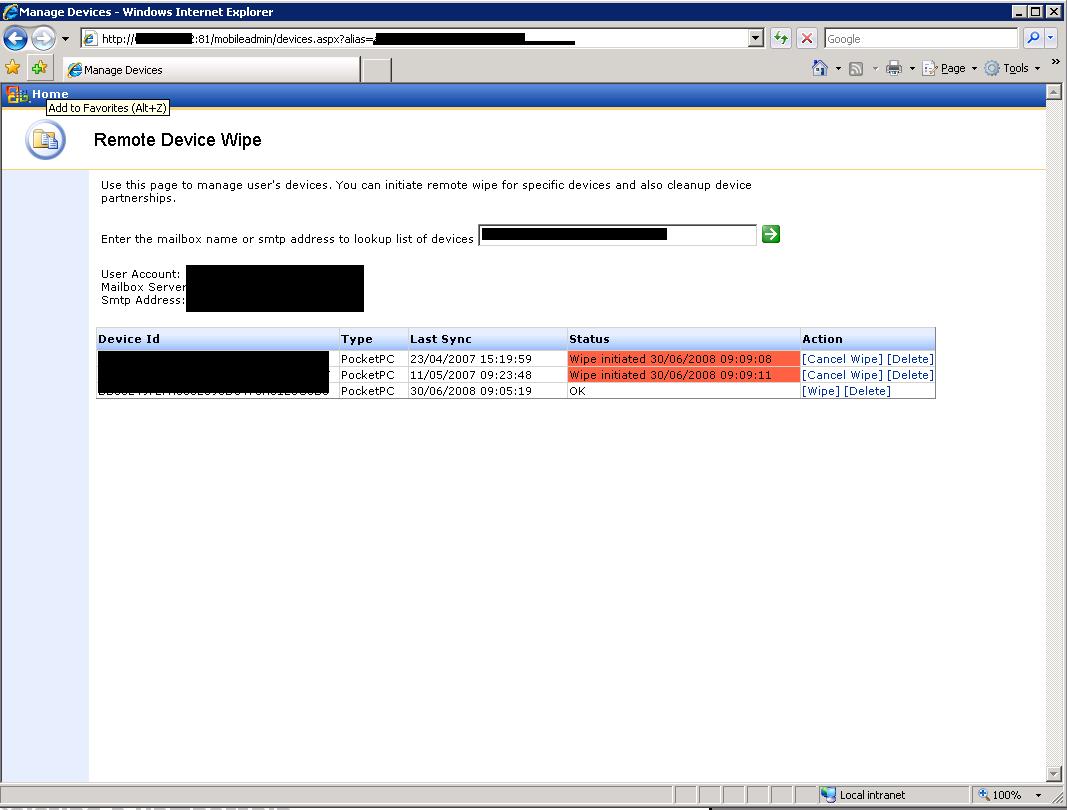Image resolution: width=1067 pixels, height=810 pixels.
Task: Select last sync '30/06/2008 09:05:19'
Action: point(470,391)
